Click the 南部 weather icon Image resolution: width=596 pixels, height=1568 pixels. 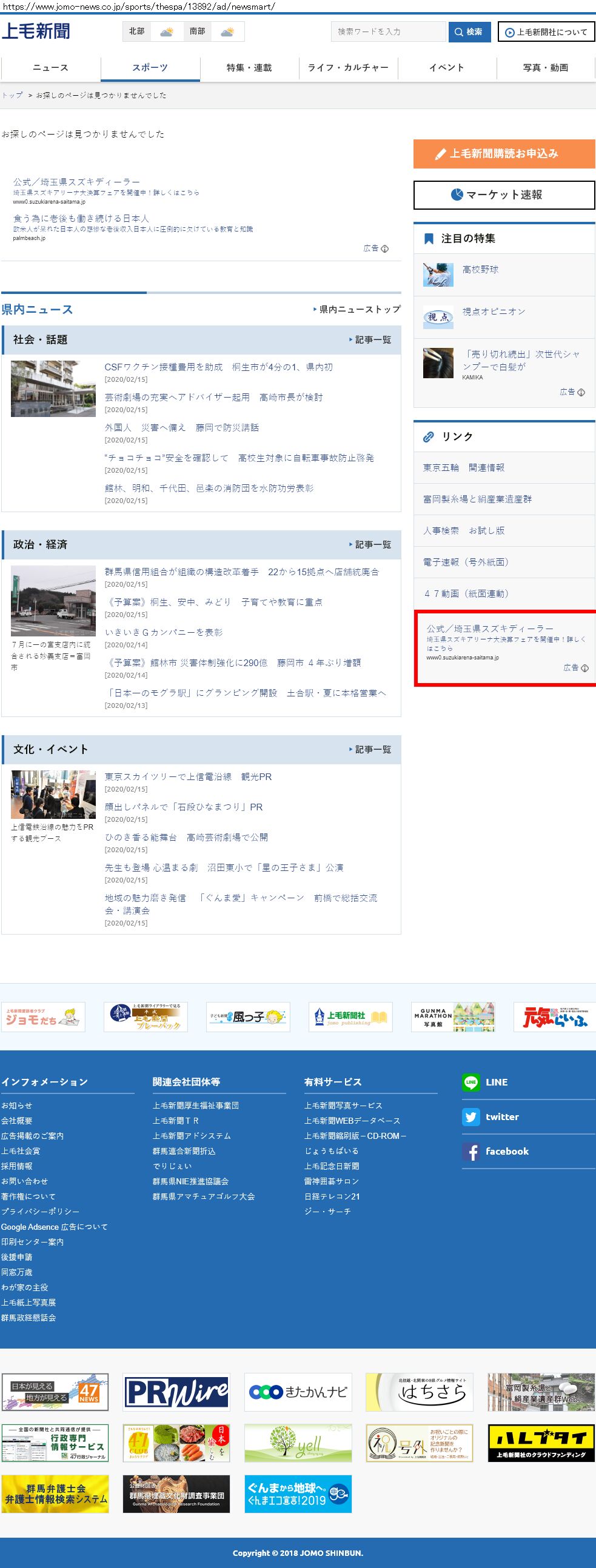point(227,32)
